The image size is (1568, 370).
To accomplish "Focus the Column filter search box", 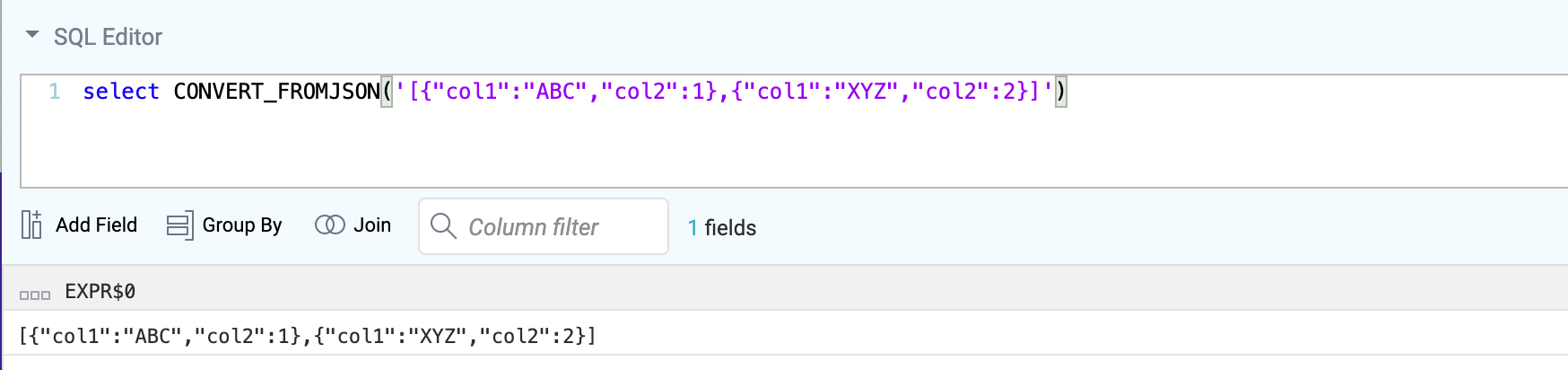I will [544, 226].
